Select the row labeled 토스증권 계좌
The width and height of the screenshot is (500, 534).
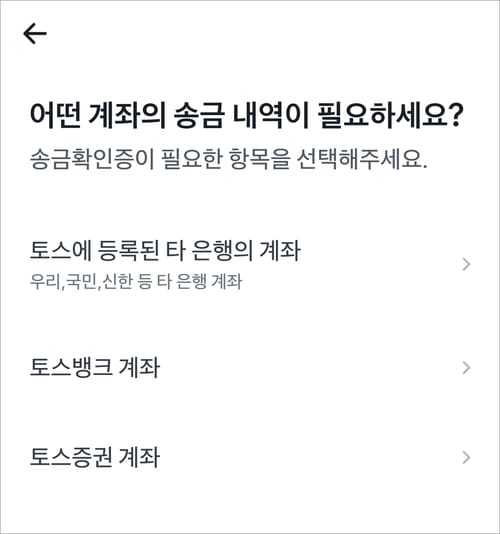[x=250, y=457]
